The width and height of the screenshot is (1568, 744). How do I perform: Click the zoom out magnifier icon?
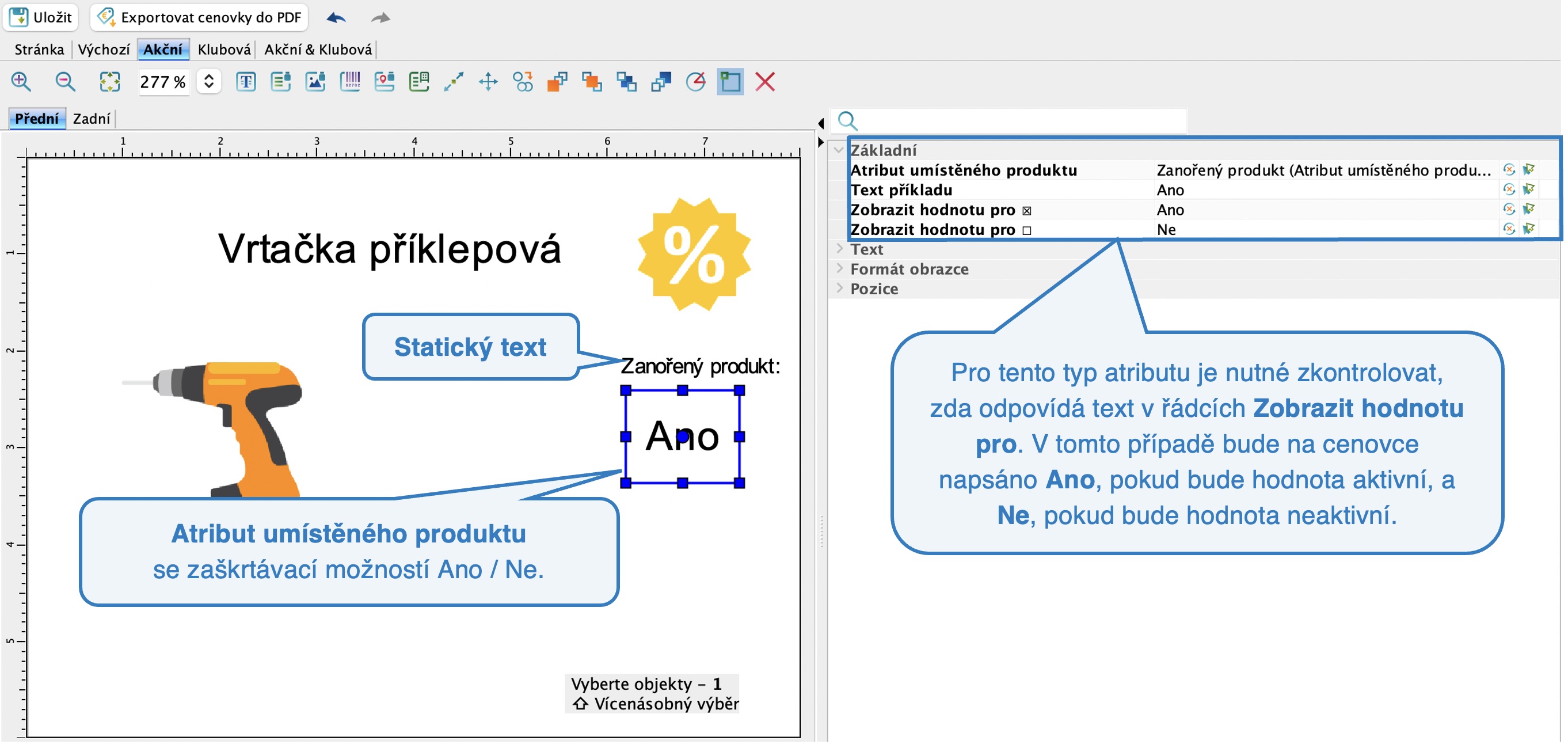(65, 82)
